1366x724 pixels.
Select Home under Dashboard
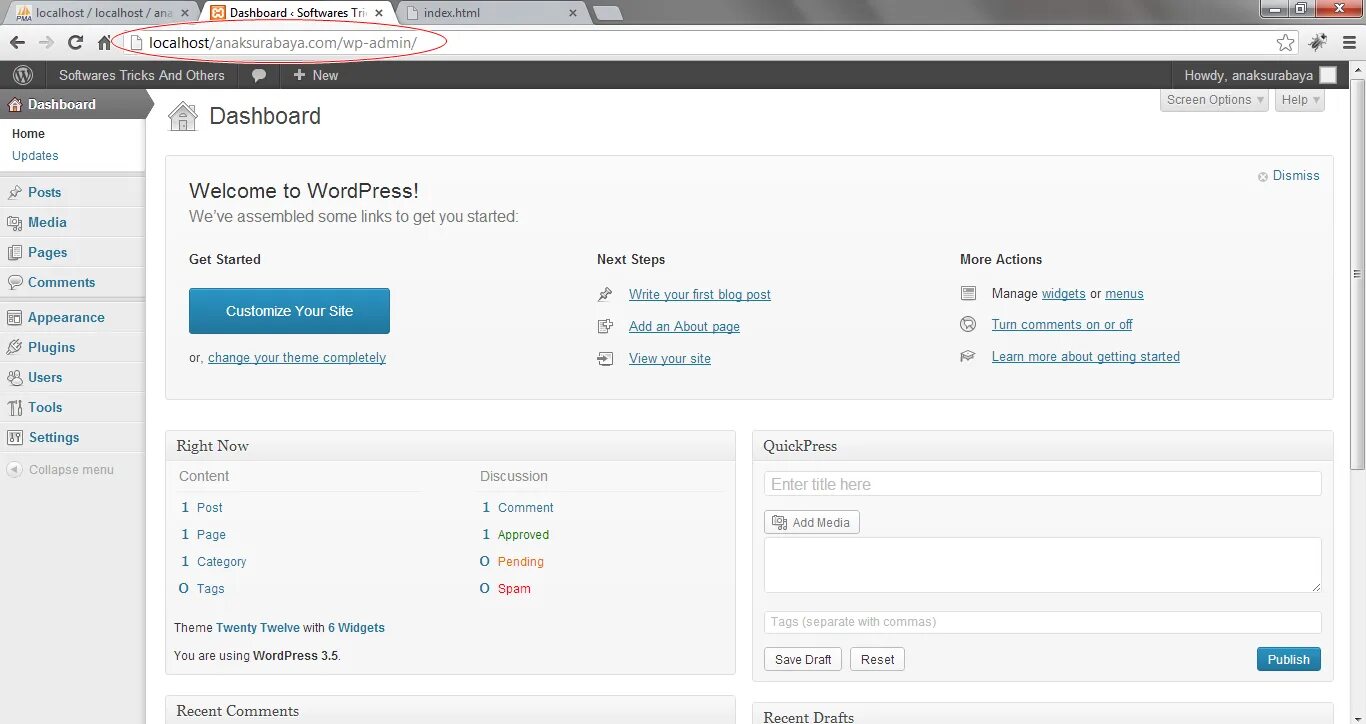tap(28, 134)
